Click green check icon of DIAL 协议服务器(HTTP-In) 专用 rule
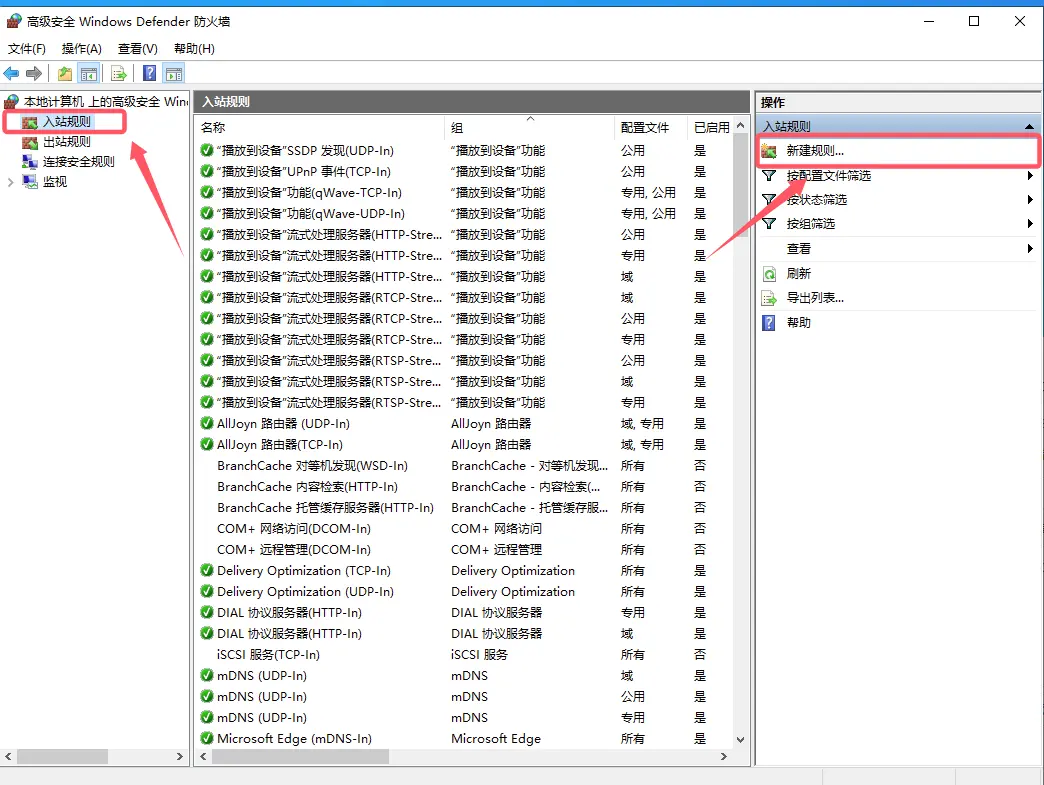1044x785 pixels. pos(207,613)
